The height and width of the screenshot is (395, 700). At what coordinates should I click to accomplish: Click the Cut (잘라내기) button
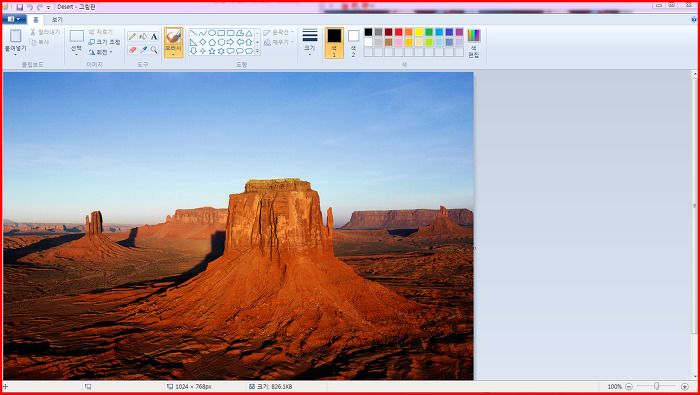45,32
